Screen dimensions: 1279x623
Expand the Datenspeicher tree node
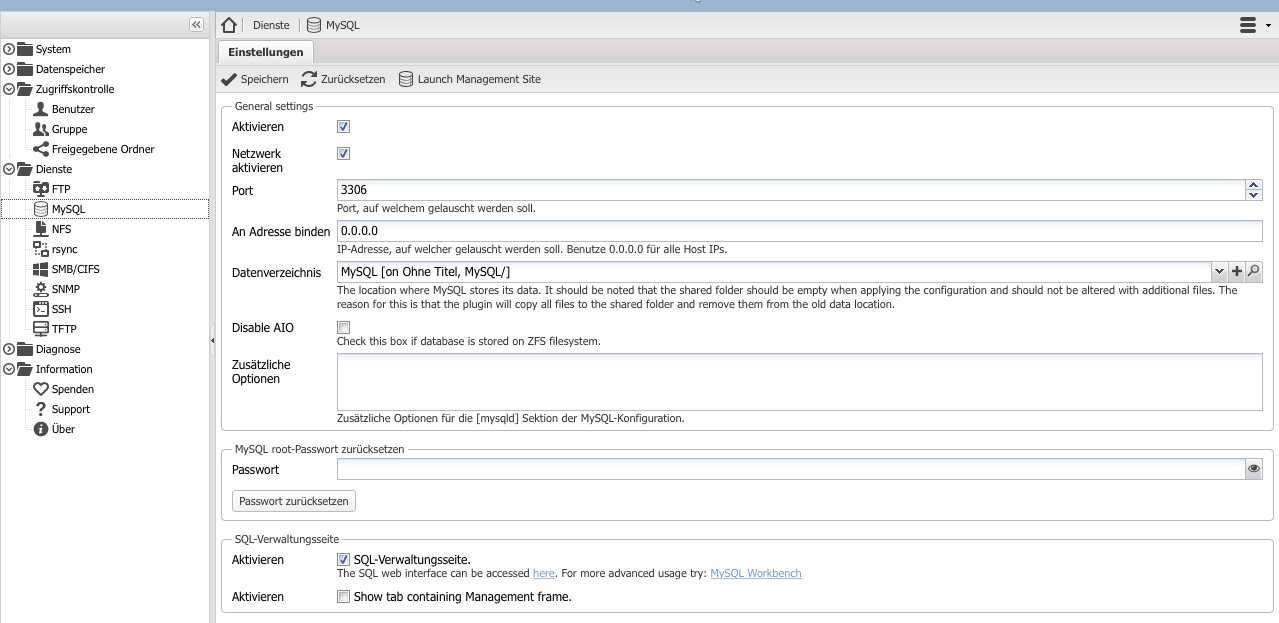pyautogui.click(x=10, y=69)
